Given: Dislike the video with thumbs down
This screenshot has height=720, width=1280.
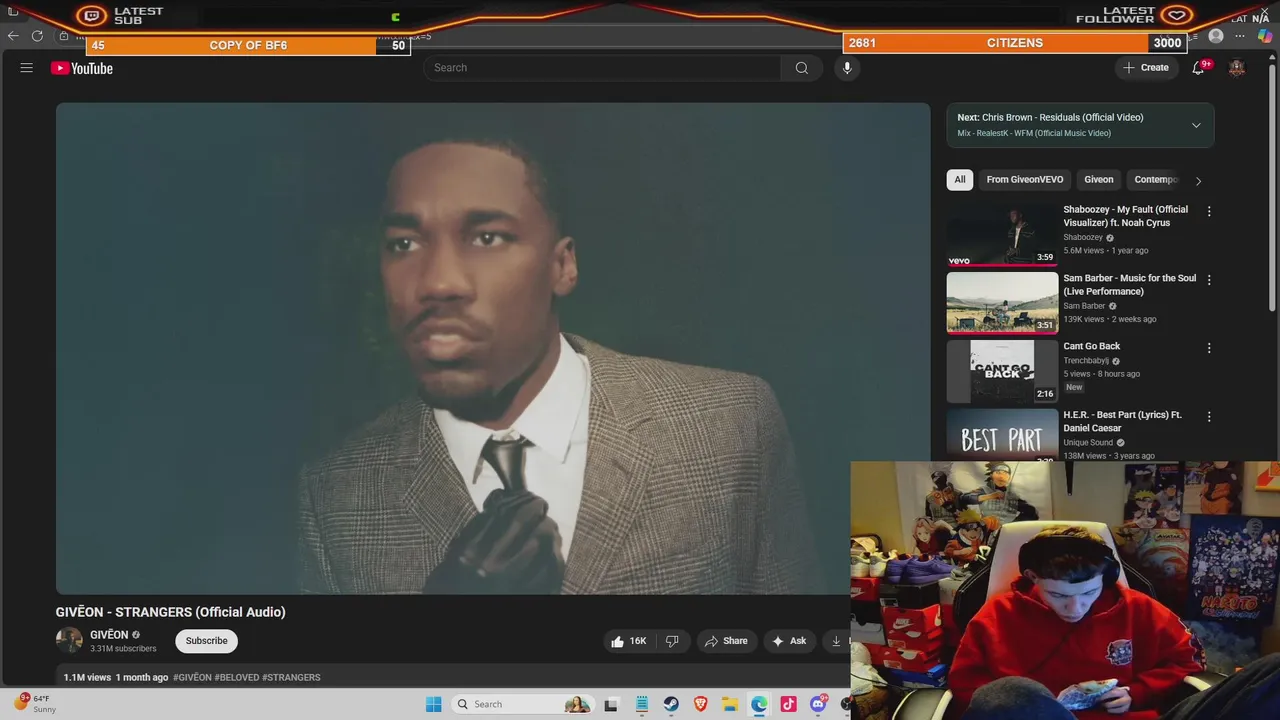Looking at the screenshot, I should pos(672,641).
